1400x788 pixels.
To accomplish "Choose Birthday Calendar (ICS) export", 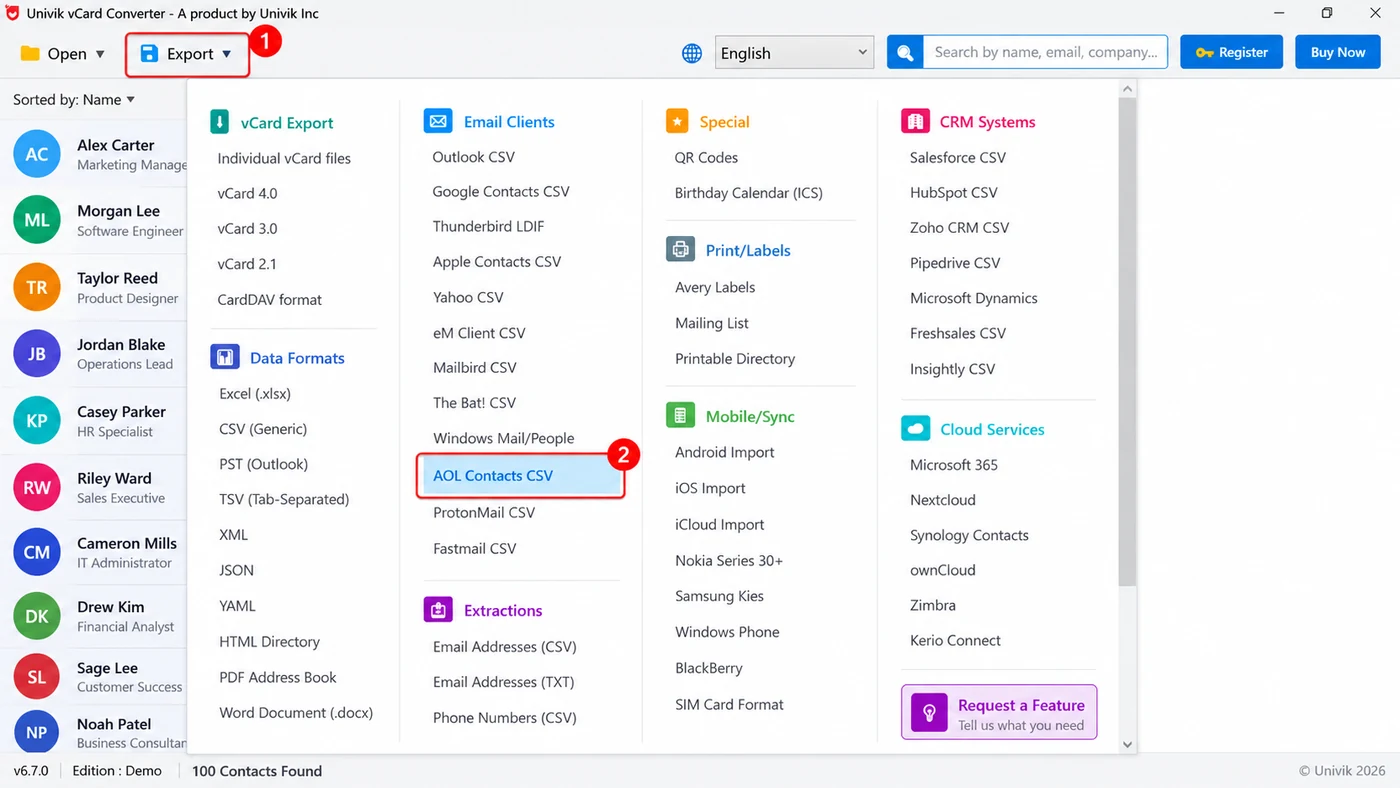I will click(x=749, y=193).
